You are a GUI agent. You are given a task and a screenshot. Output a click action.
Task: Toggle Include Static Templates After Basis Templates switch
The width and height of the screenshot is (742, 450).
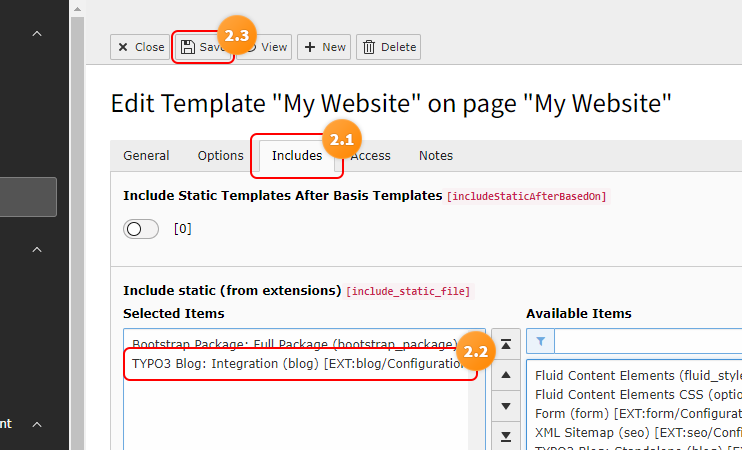click(x=141, y=229)
